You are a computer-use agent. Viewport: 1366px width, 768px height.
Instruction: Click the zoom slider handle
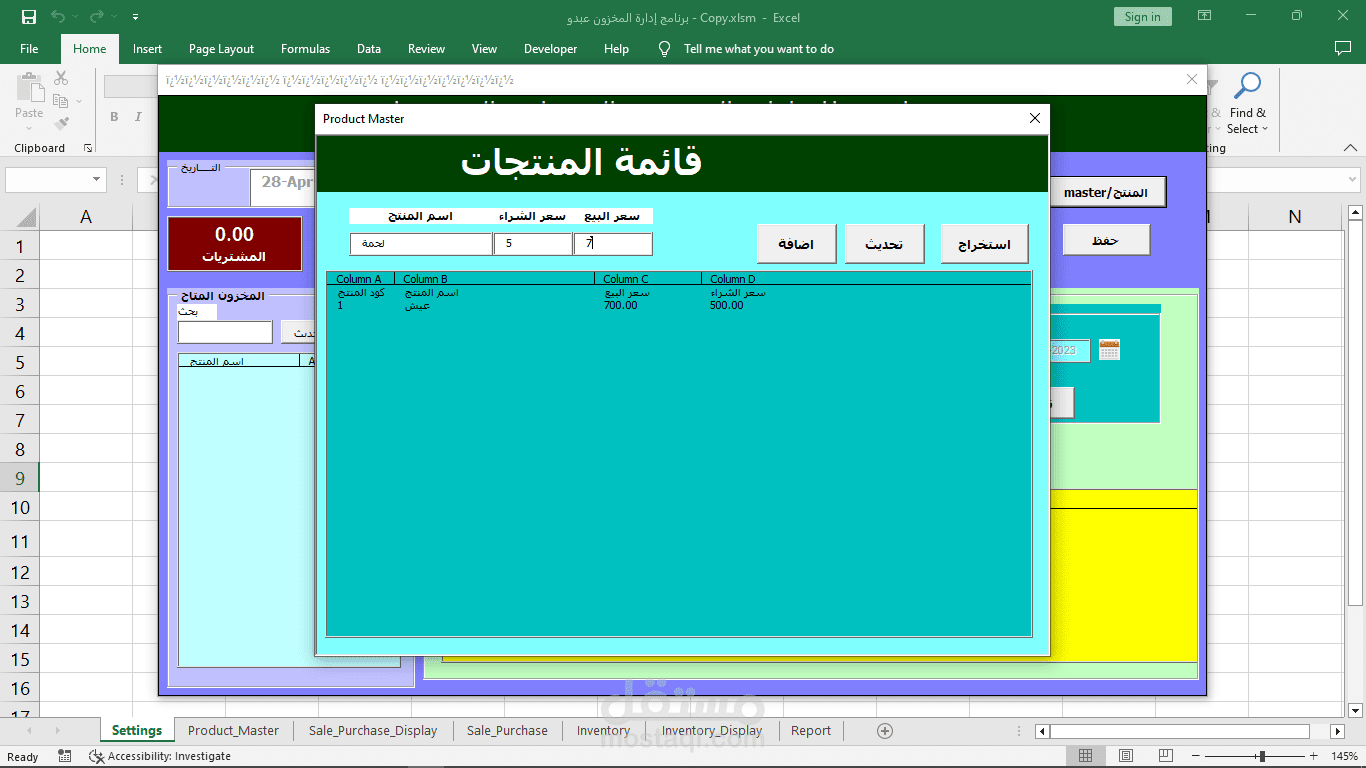click(1262, 756)
